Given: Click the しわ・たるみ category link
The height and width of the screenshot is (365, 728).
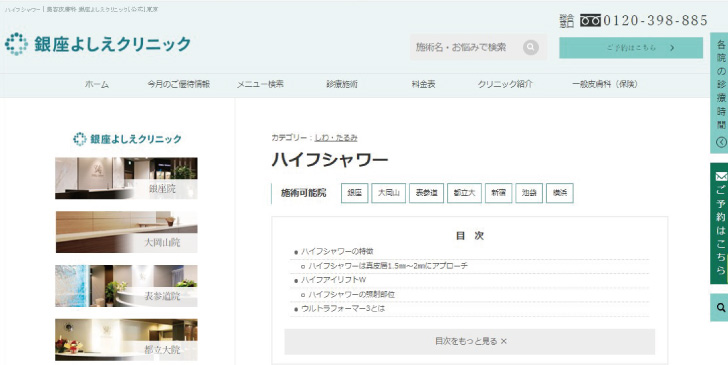Looking at the screenshot, I should coord(336,138).
